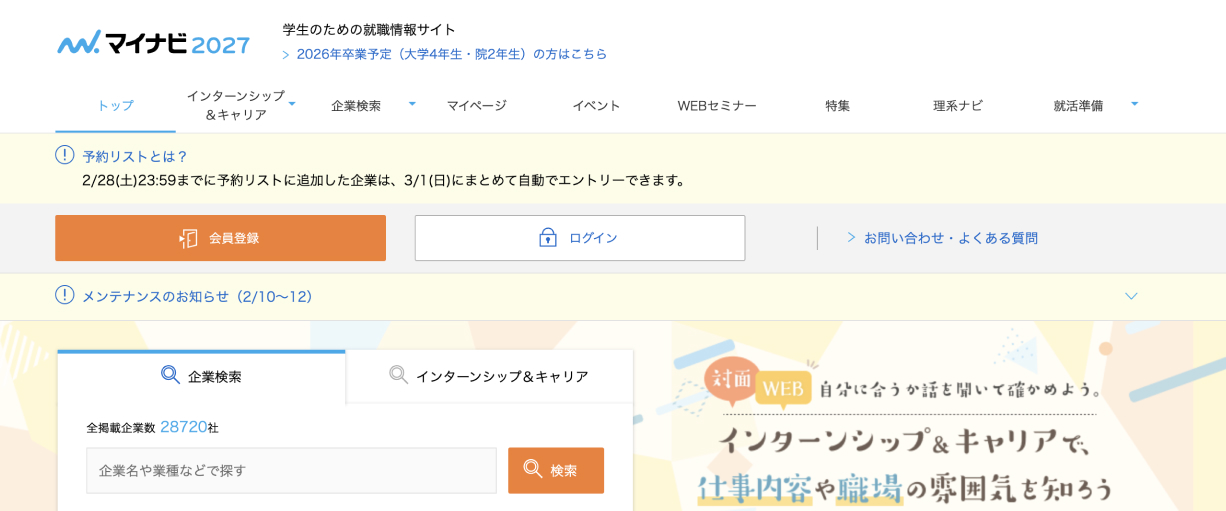The height and width of the screenshot is (511, 1226).
Task: Click the マイナビ2027 logo
Action: 153,43
